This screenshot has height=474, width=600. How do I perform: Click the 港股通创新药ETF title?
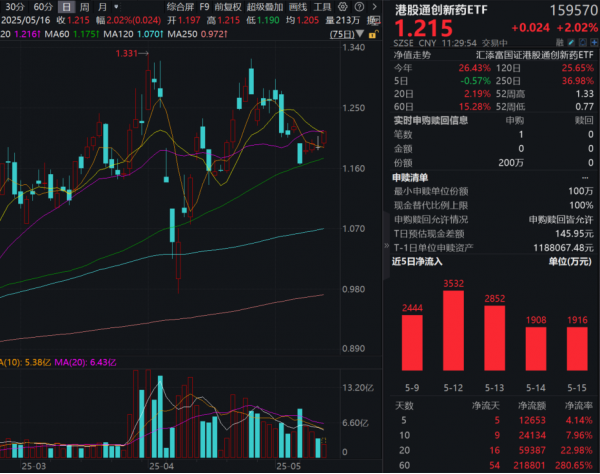441,10
